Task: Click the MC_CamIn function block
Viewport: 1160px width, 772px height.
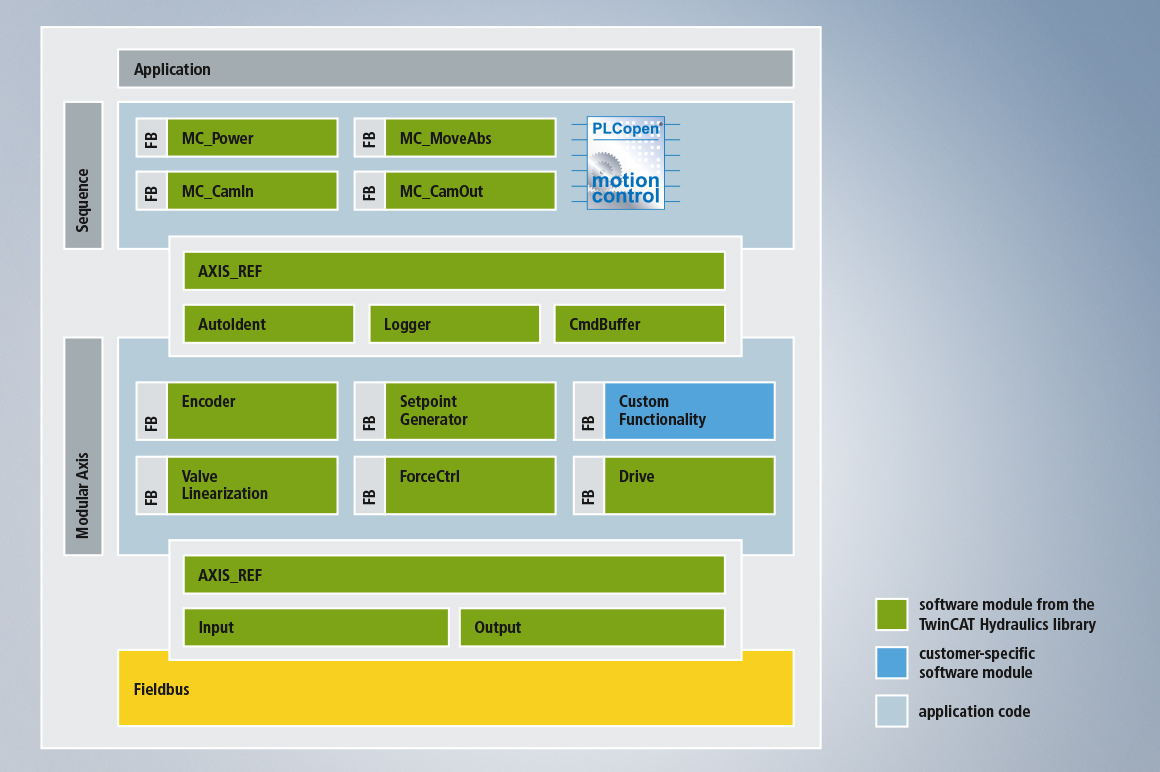Action: pyautogui.click(x=252, y=191)
